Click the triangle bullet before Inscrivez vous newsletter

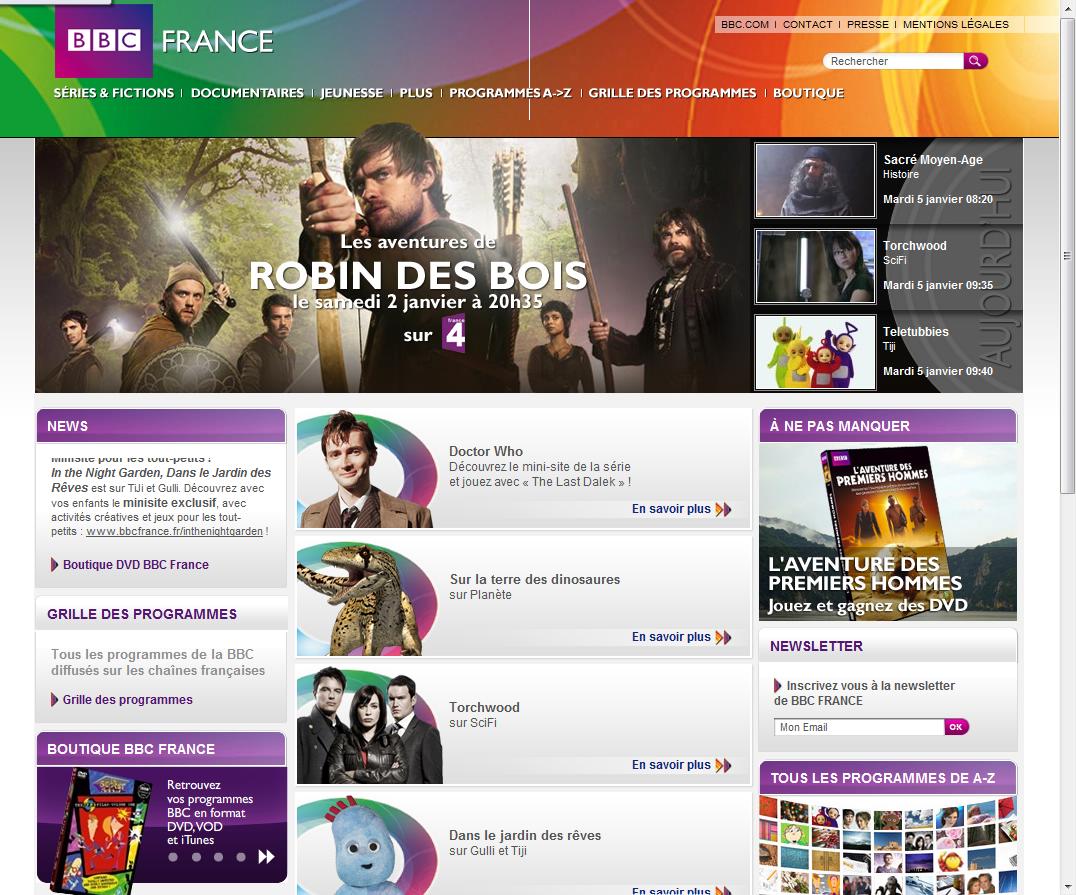click(x=777, y=685)
